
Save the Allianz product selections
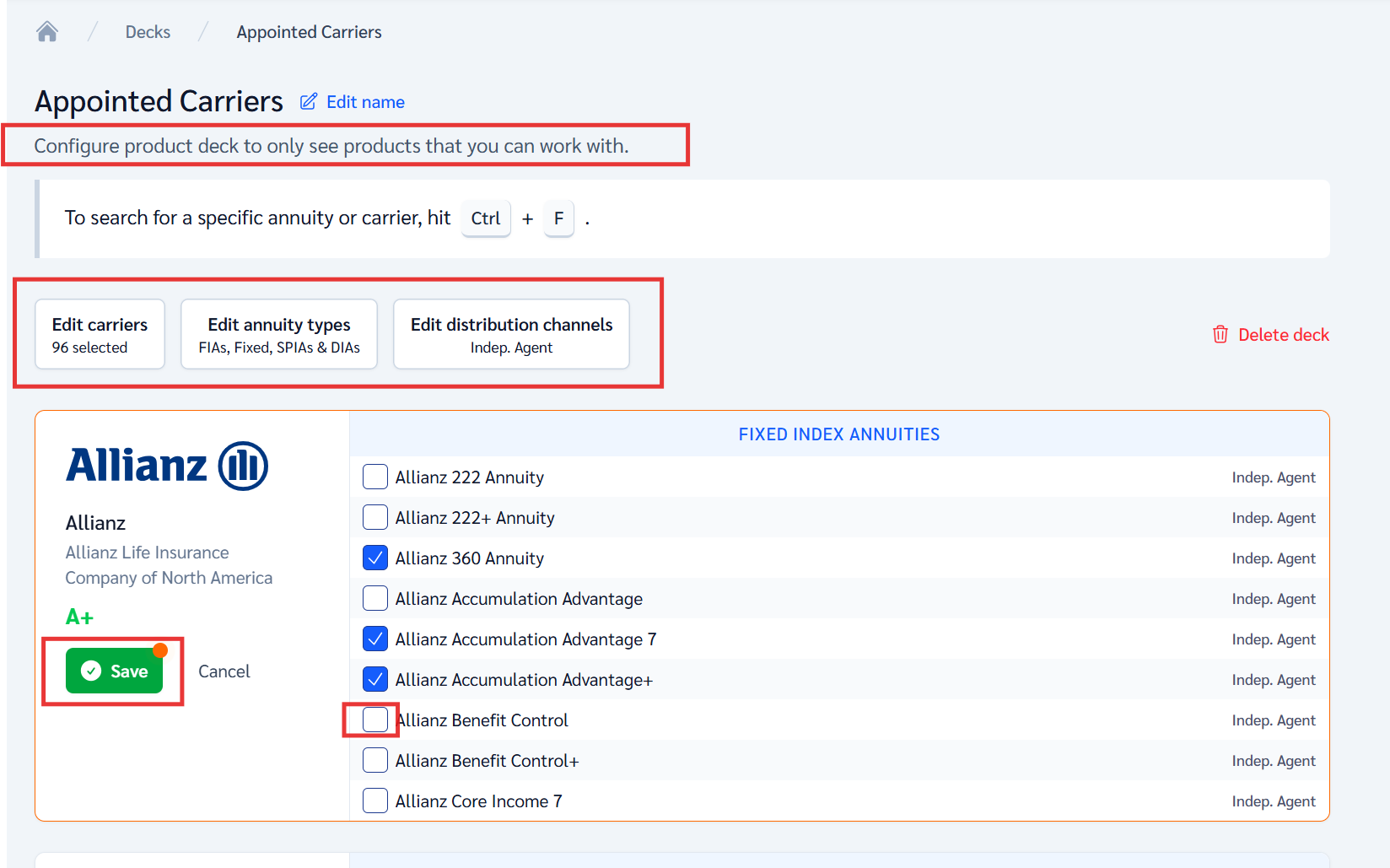click(x=114, y=671)
